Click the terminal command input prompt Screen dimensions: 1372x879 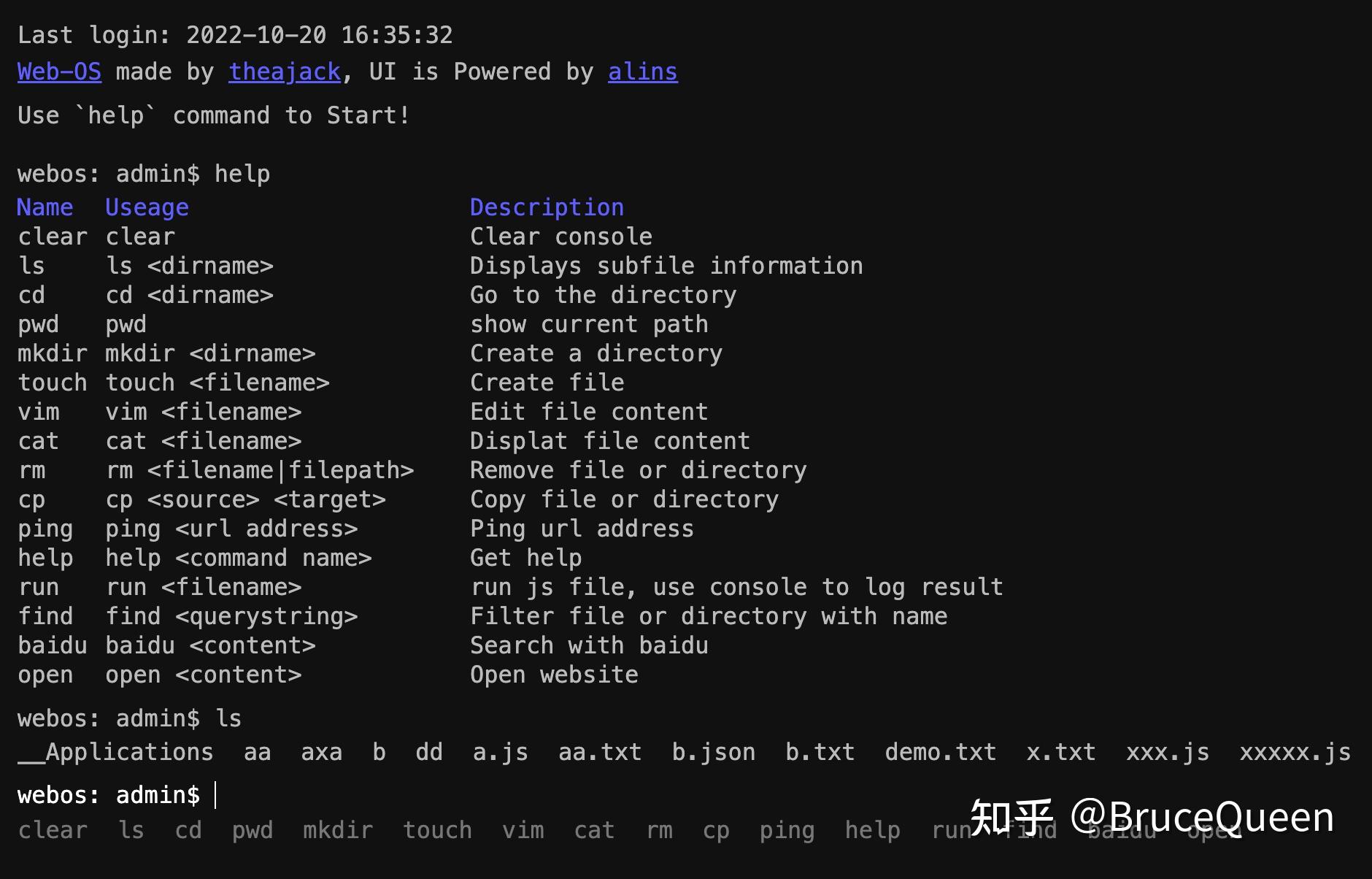tap(438, 795)
